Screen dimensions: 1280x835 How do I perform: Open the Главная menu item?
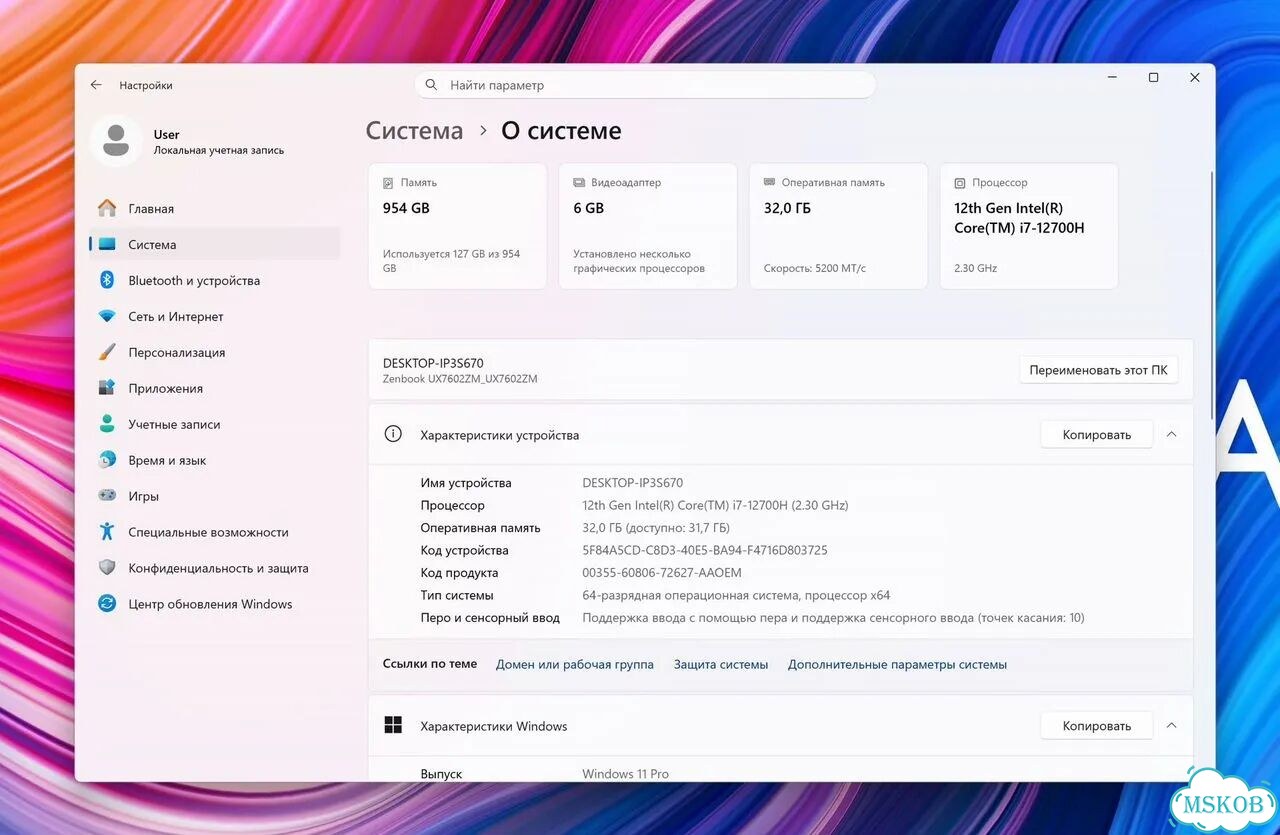215,208
